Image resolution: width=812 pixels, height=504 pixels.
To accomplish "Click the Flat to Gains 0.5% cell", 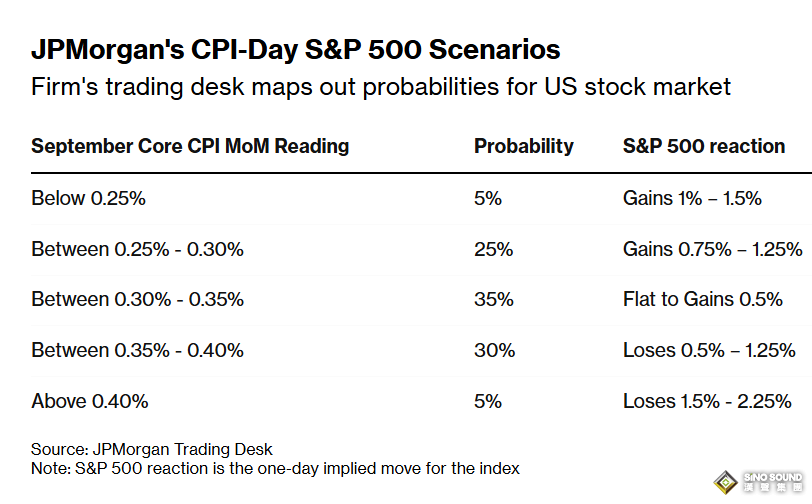I will [x=702, y=299].
